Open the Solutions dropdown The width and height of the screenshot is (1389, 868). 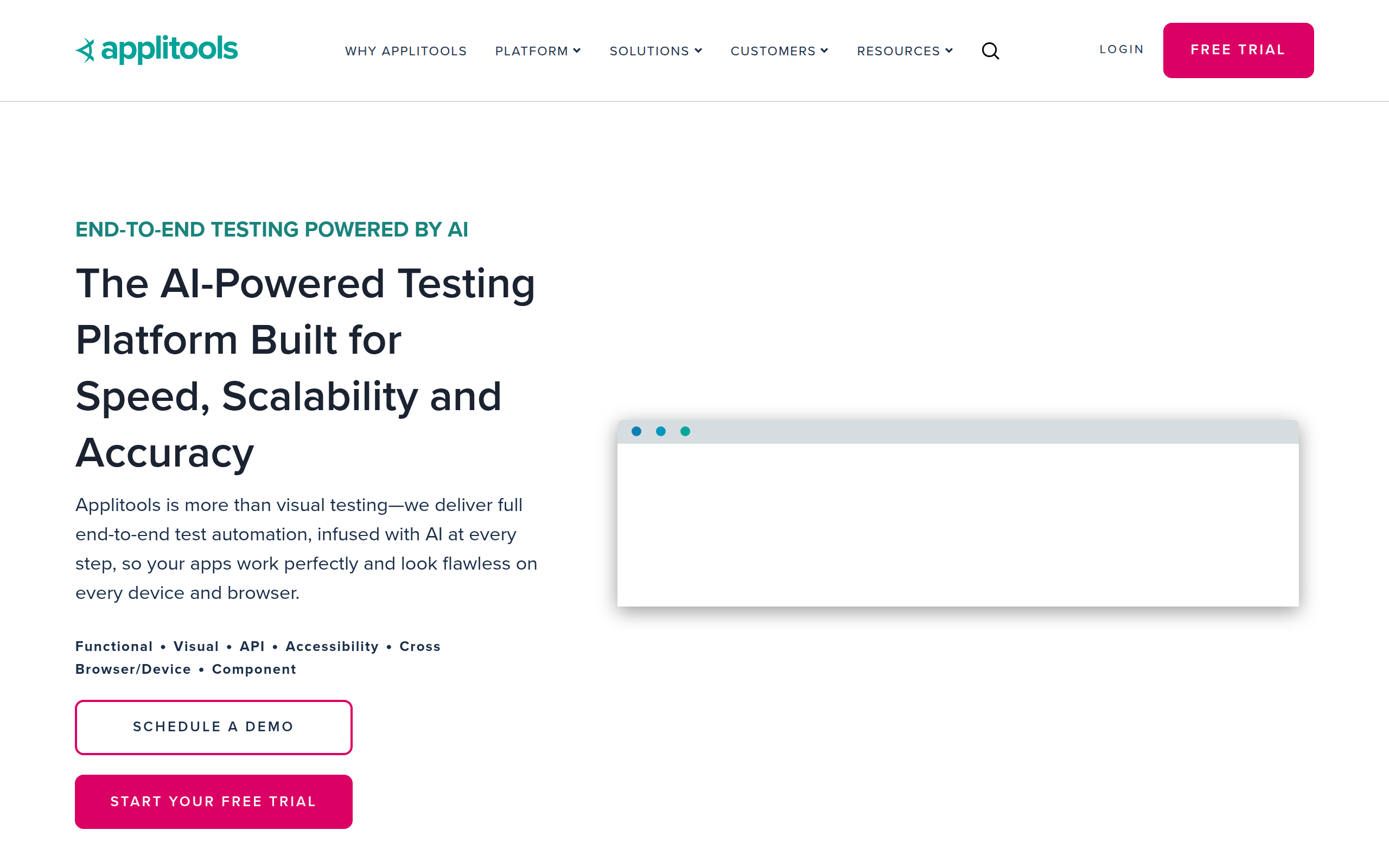[x=698, y=50]
